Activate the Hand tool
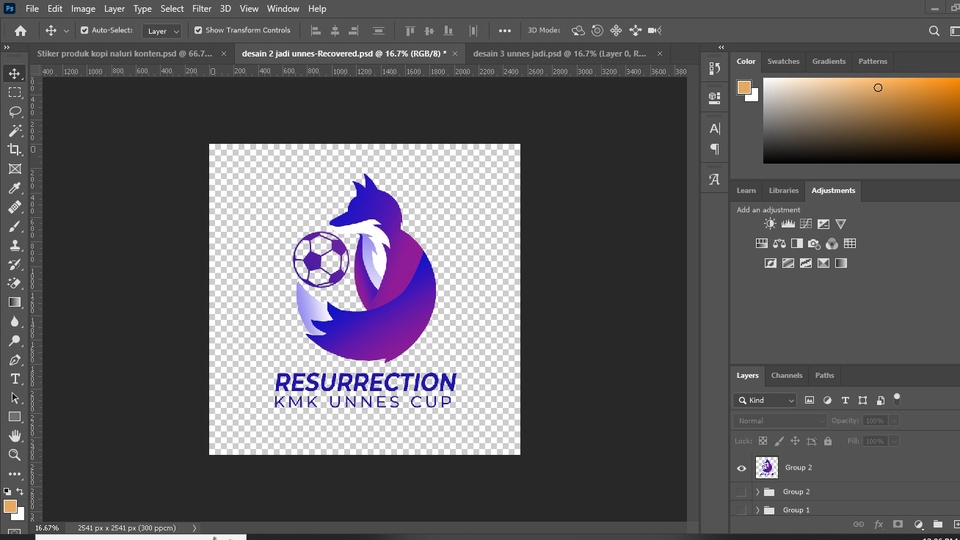Screen dimensions: 960x540 15,436
